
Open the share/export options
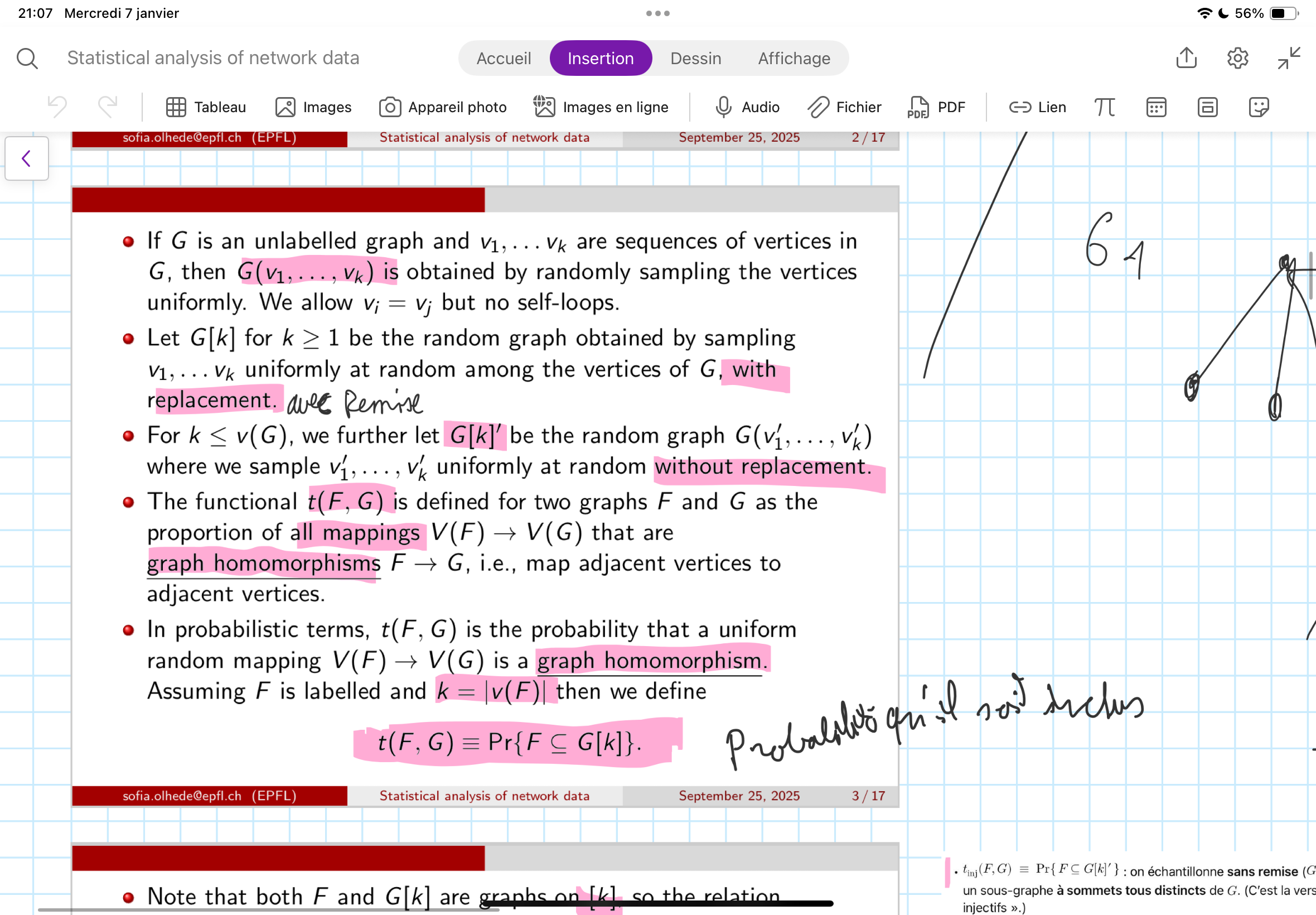coord(1187,58)
